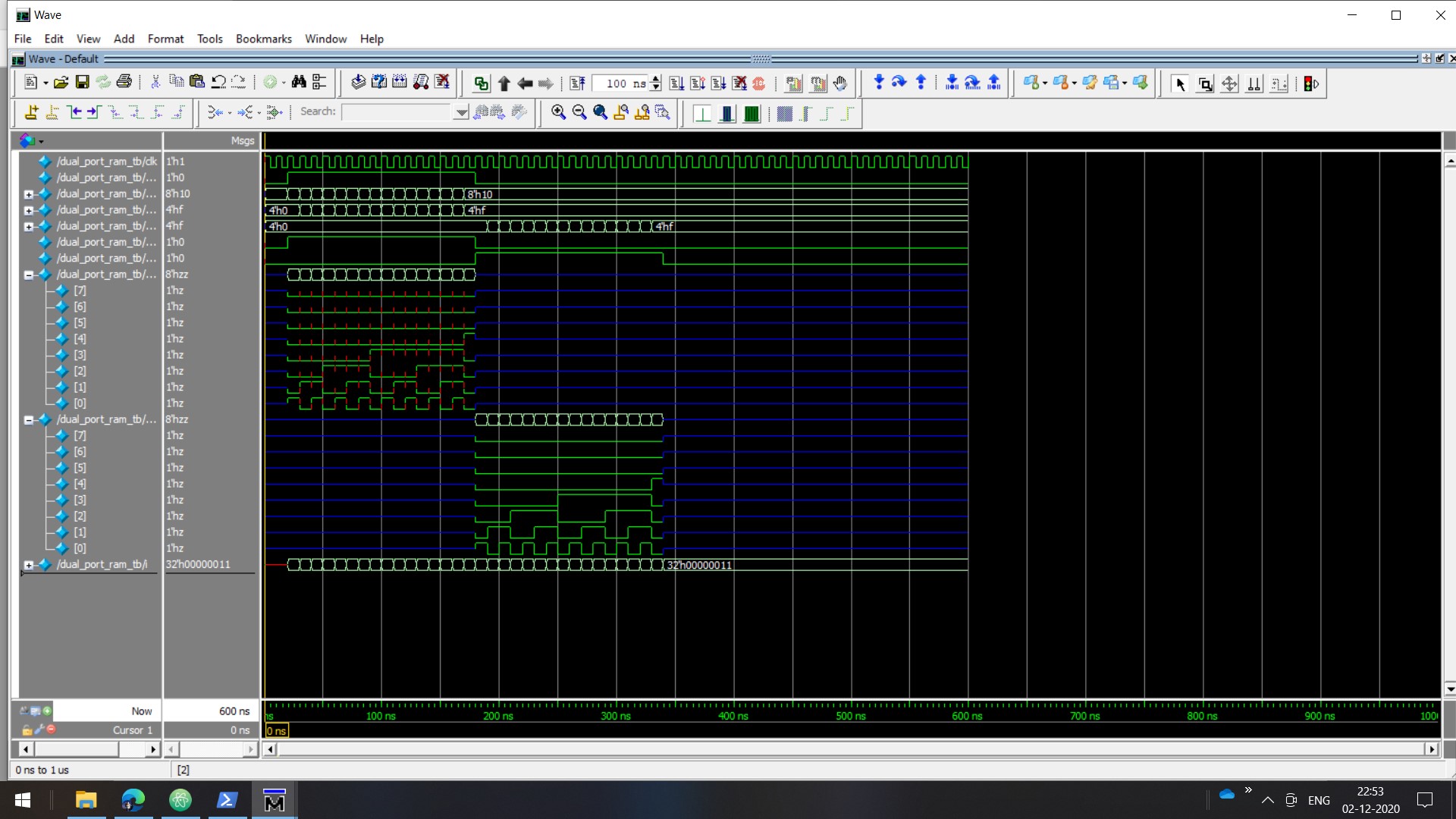Open the Bookmarks menu

263,39
